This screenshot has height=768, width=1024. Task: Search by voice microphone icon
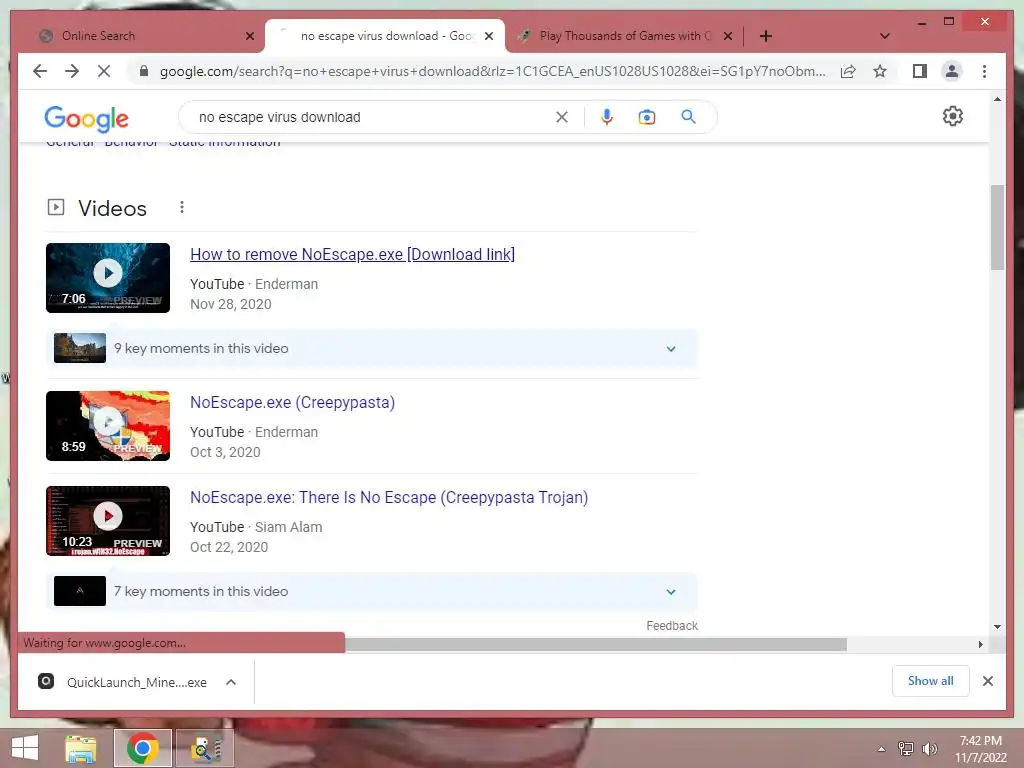click(607, 117)
